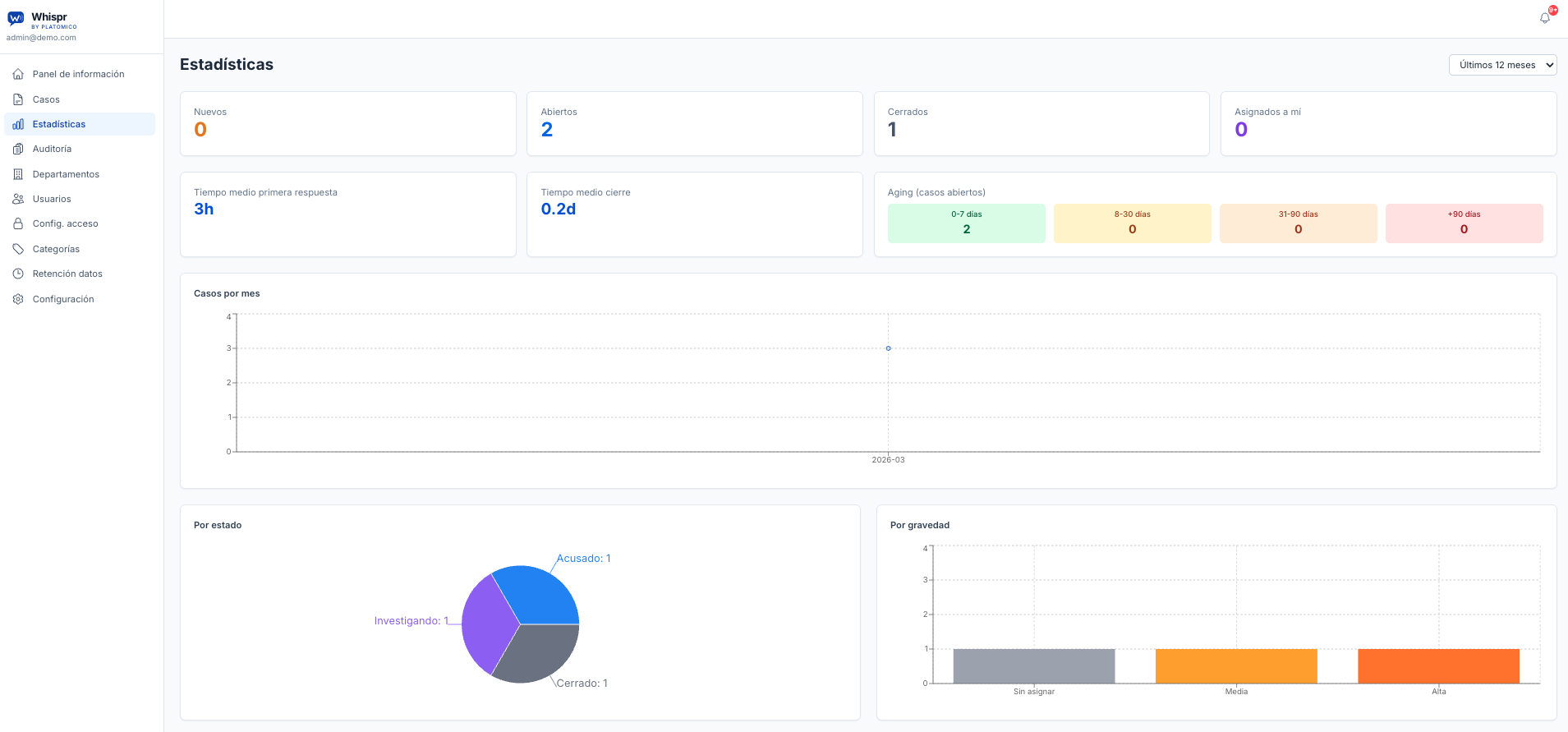Click the Abiertos stat card

pos(694,123)
